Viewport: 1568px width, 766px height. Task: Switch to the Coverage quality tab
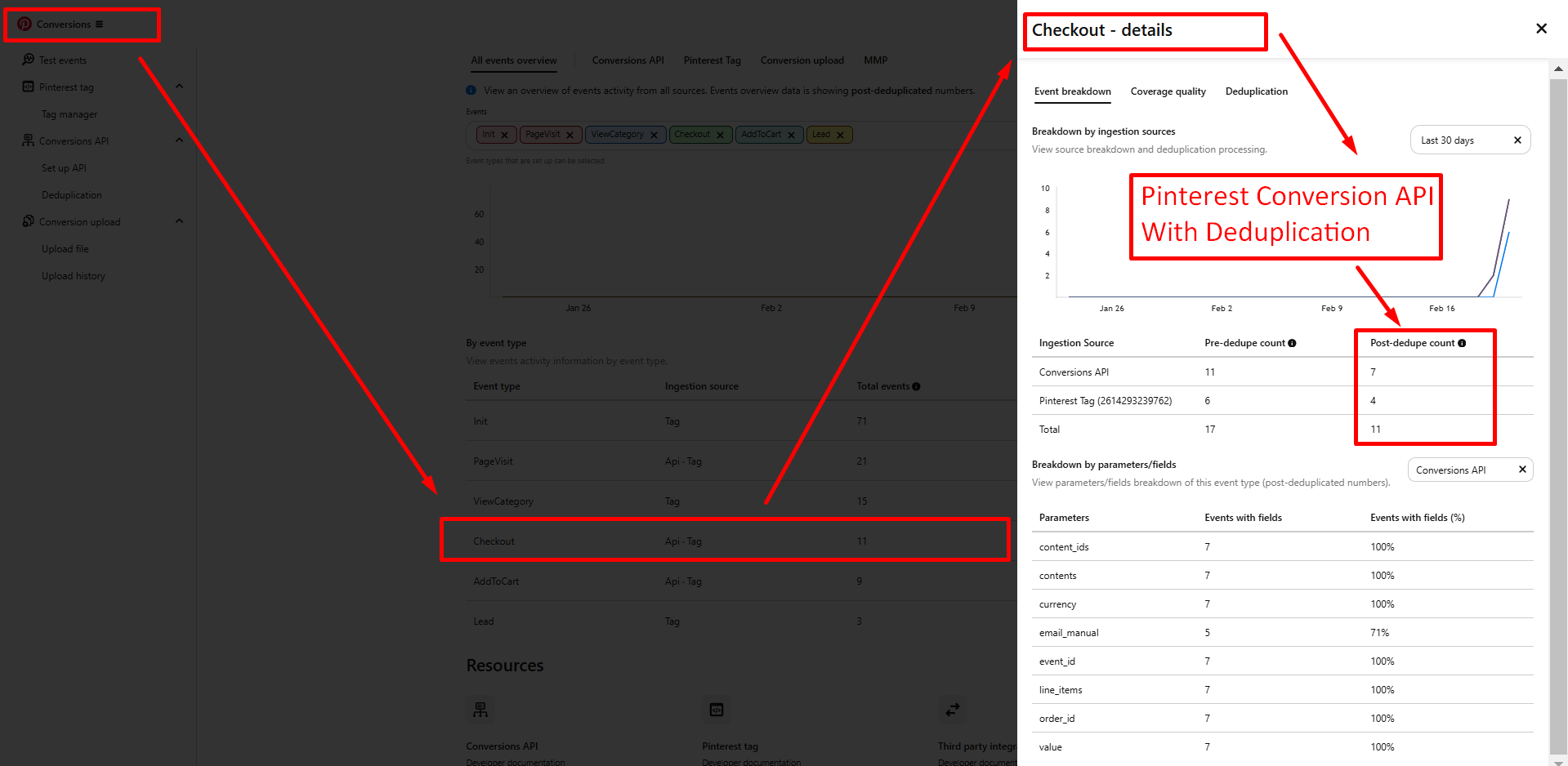pyautogui.click(x=1168, y=91)
